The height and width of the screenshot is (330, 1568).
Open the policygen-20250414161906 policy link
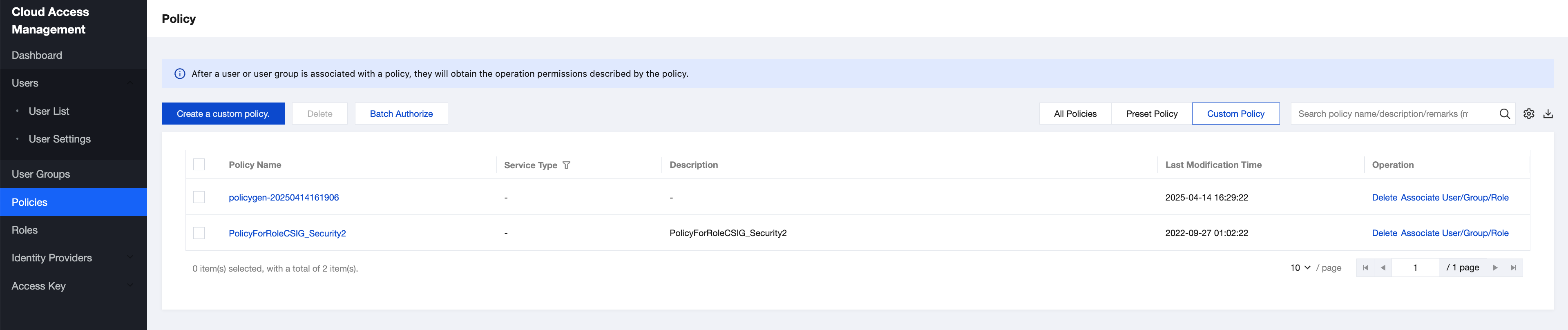tap(284, 197)
